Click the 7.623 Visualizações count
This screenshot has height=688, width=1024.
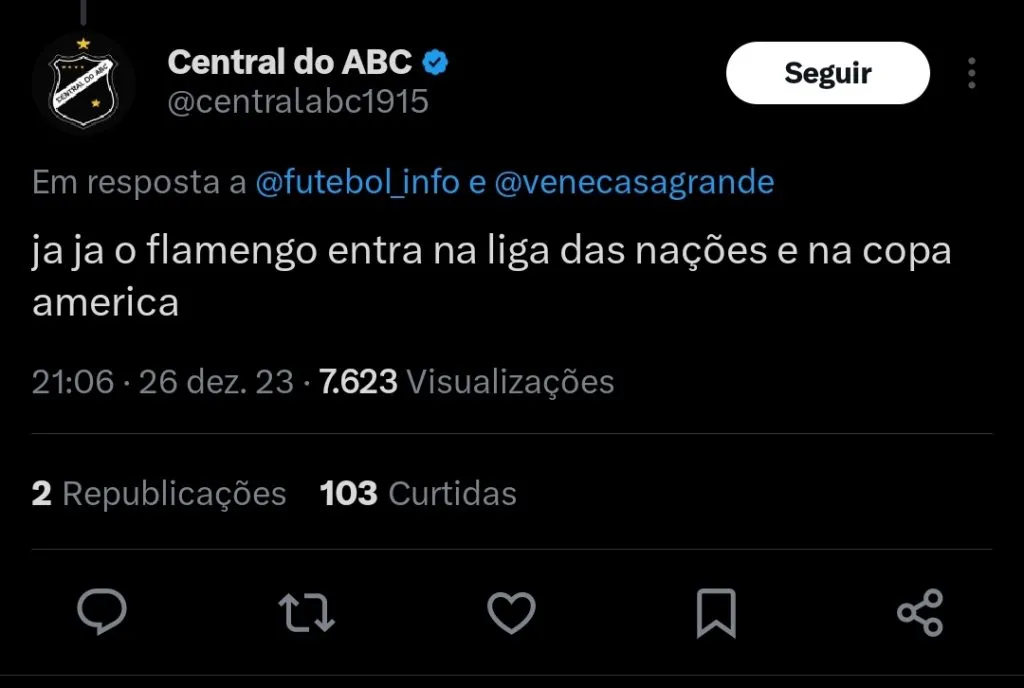coord(466,381)
